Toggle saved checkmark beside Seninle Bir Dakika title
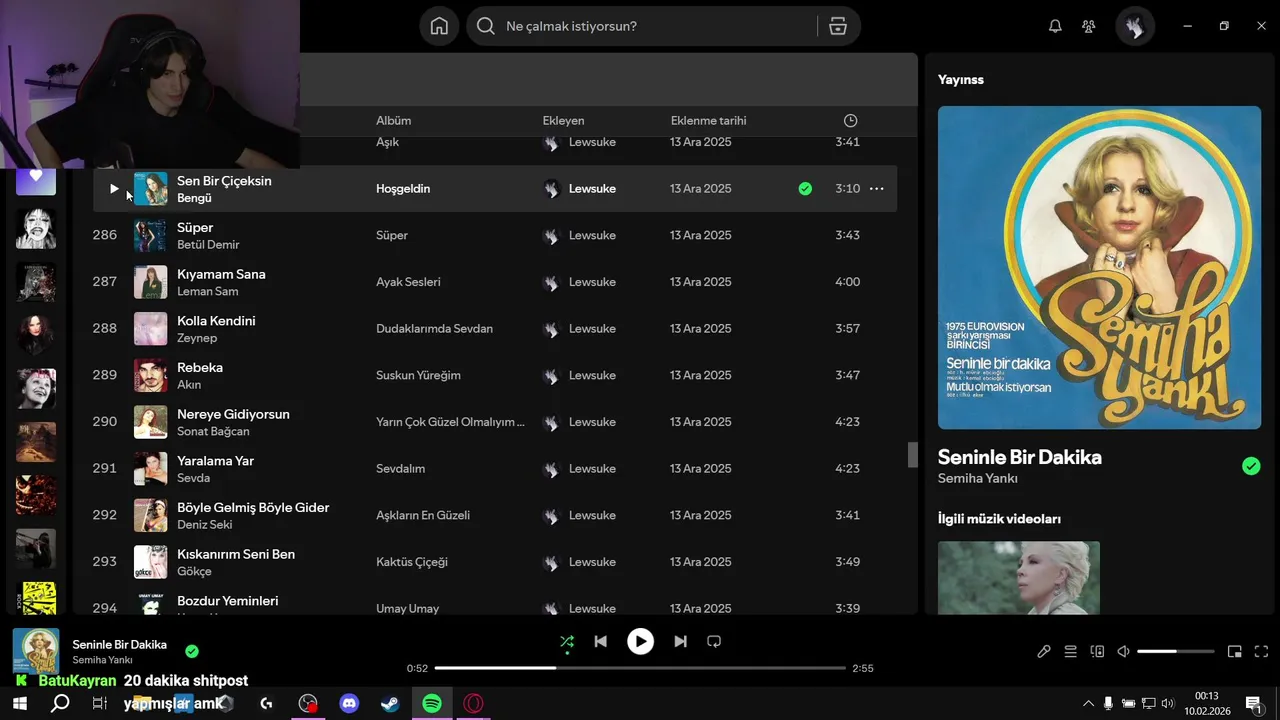The image size is (1280, 720). pos(1251,466)
